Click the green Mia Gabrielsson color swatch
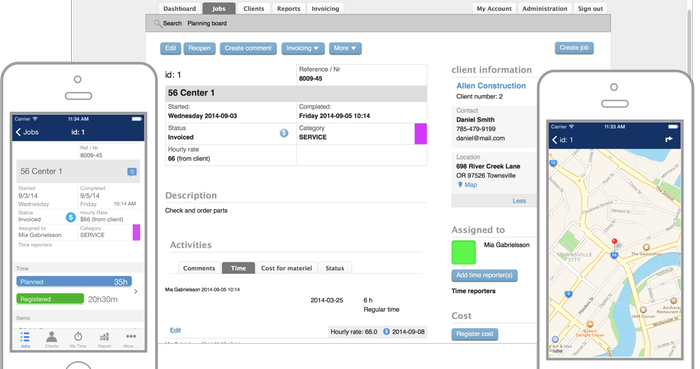 pos(463,253)
